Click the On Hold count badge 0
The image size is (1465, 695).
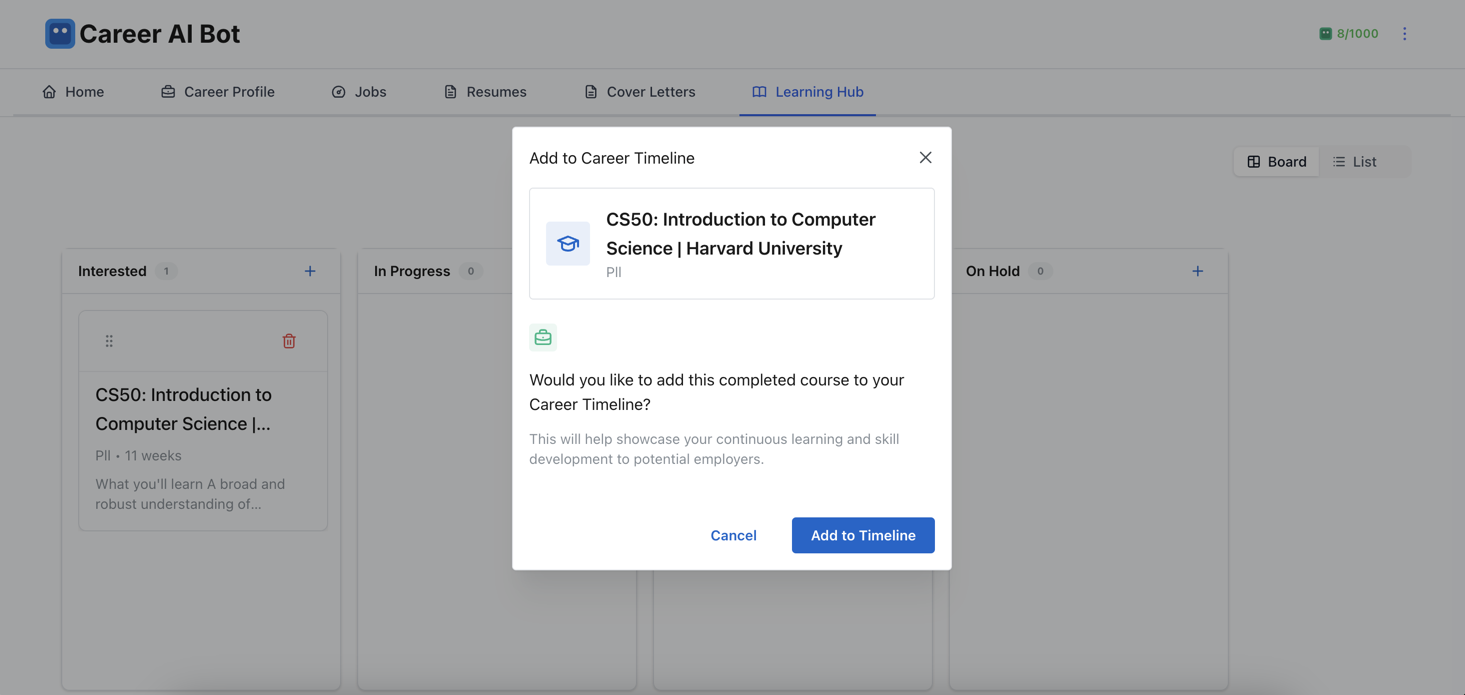(1040, 271)
